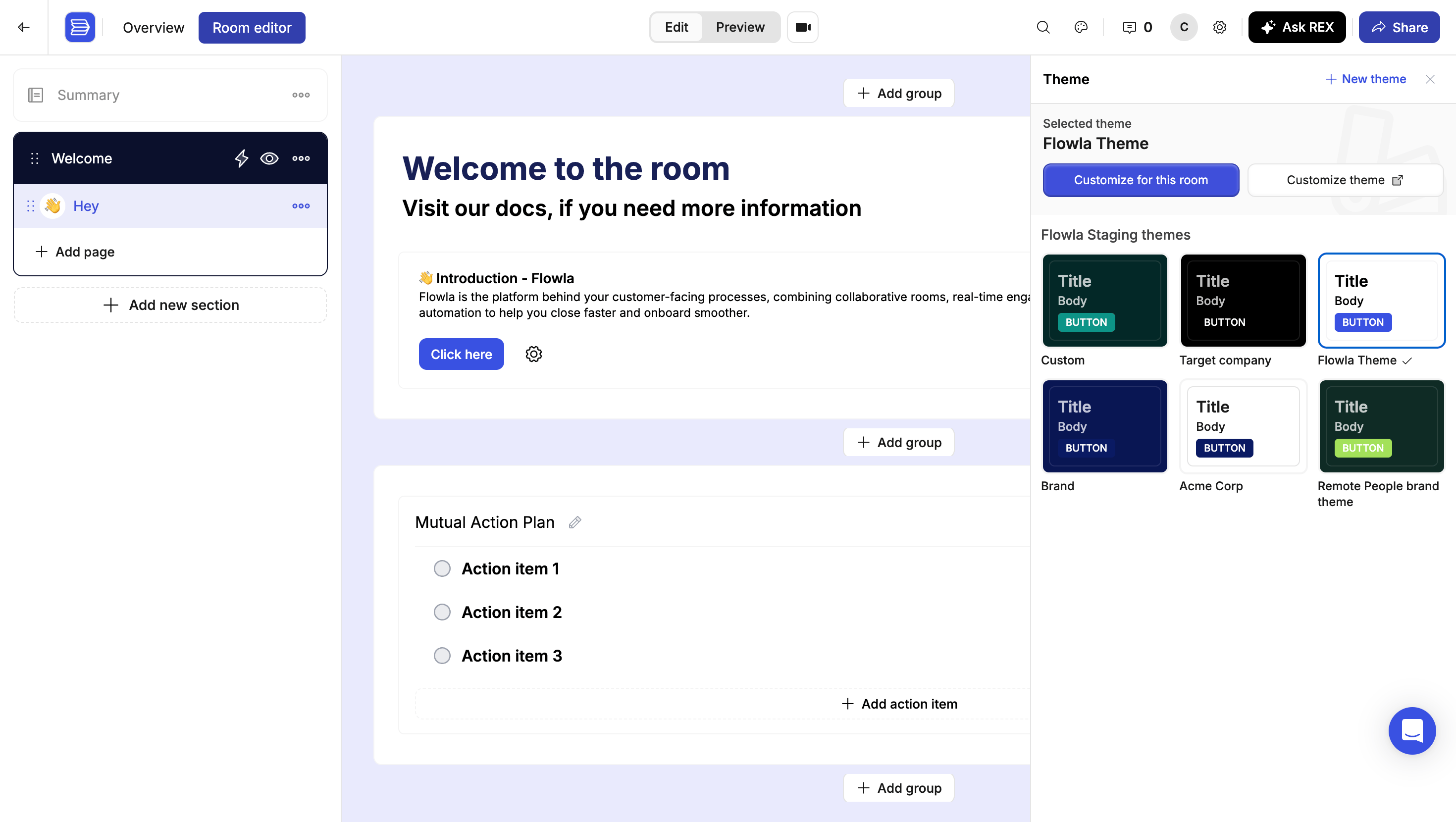
Task: Click the Share button
Action: click(x=1399, y=27)
